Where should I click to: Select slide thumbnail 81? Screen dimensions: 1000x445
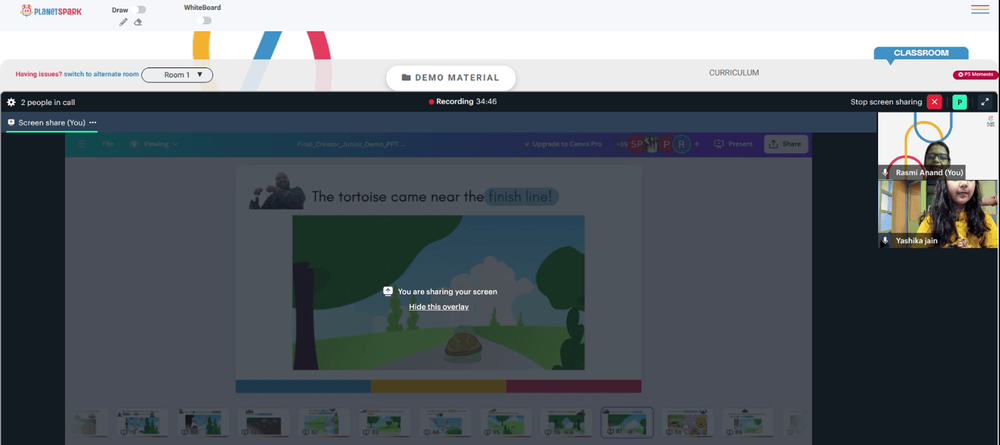pyautogui.click(x=263, y=423)
